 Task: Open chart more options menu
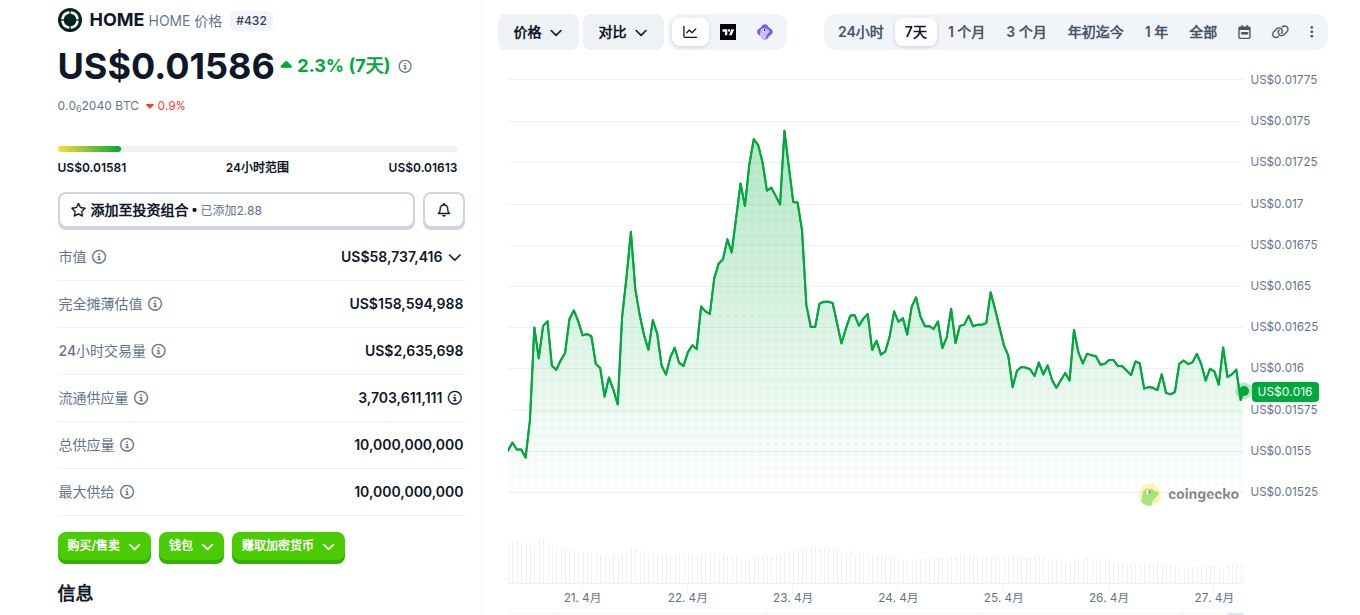(1312, 32)
